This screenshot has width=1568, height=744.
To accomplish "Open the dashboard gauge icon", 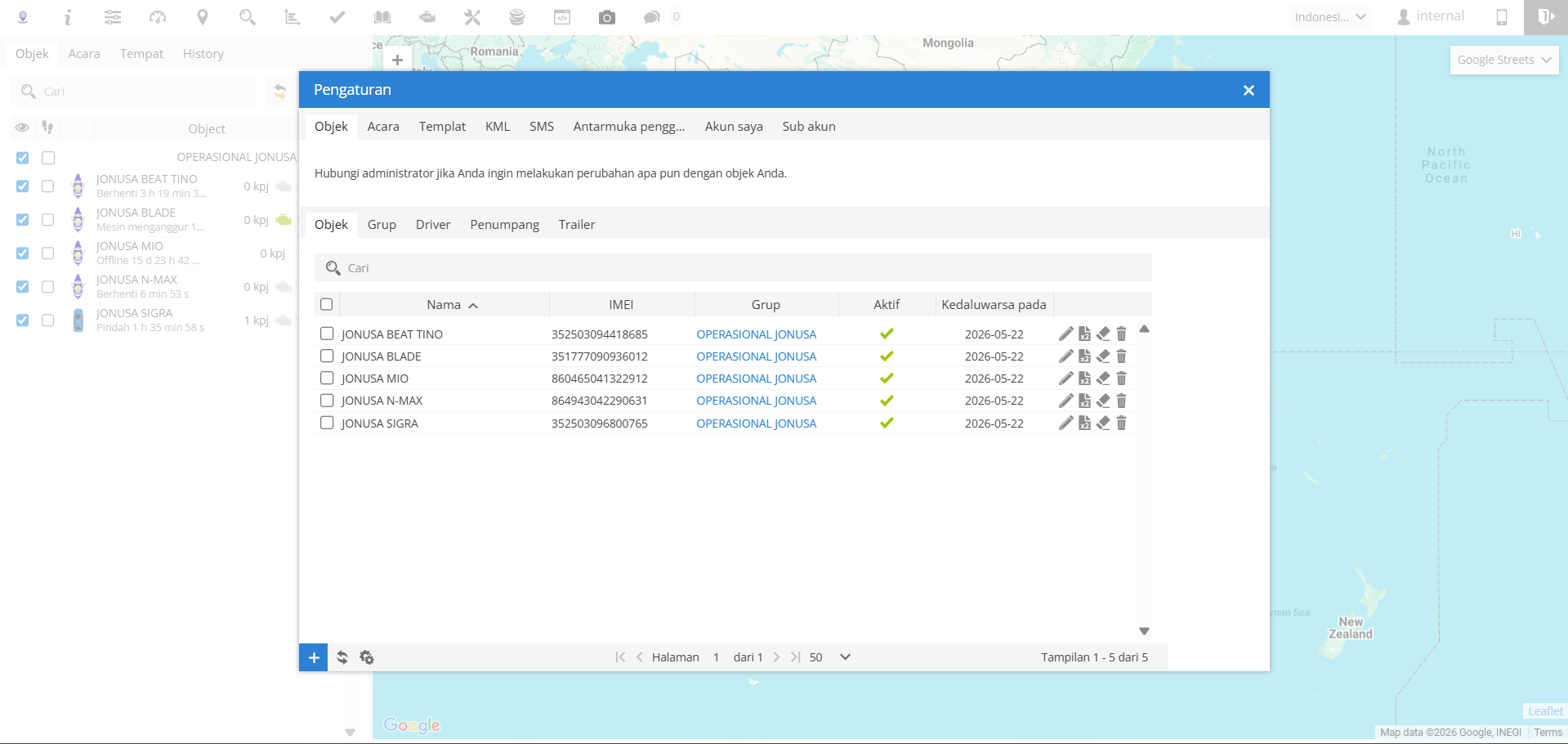I will click(158, 17).
